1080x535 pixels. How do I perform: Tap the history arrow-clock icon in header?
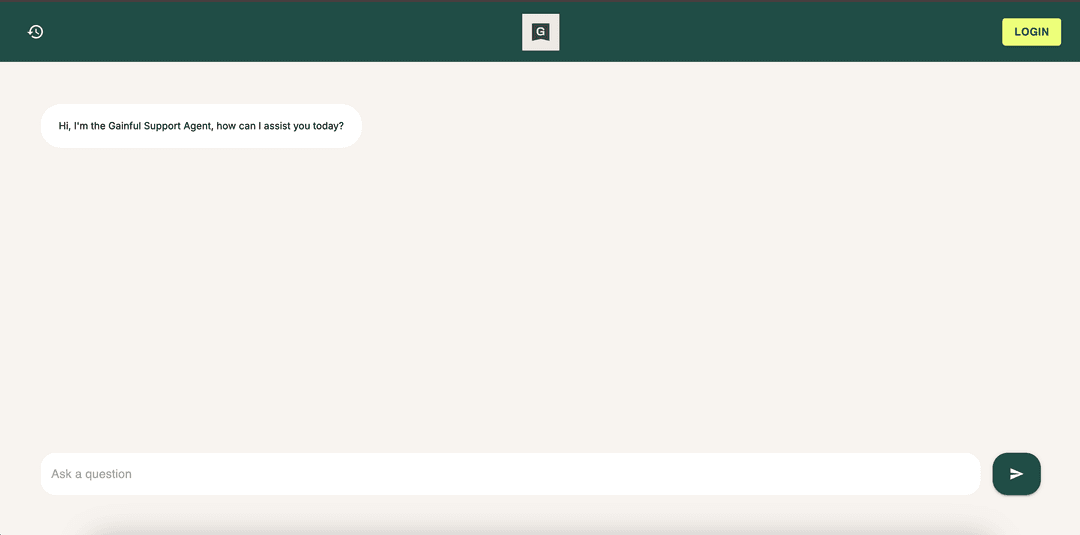35,32
